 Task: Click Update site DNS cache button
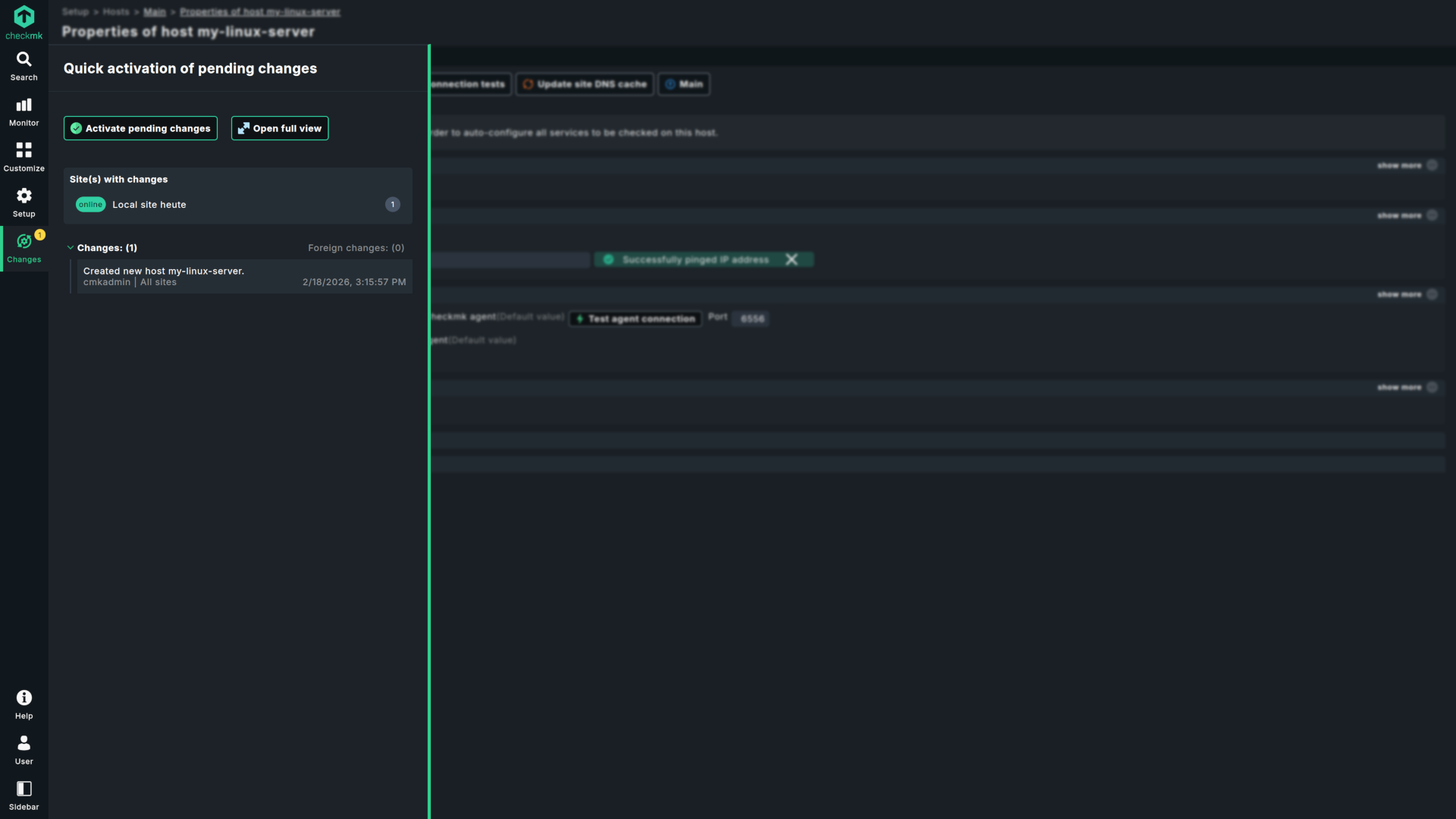(x=585, y=84)
